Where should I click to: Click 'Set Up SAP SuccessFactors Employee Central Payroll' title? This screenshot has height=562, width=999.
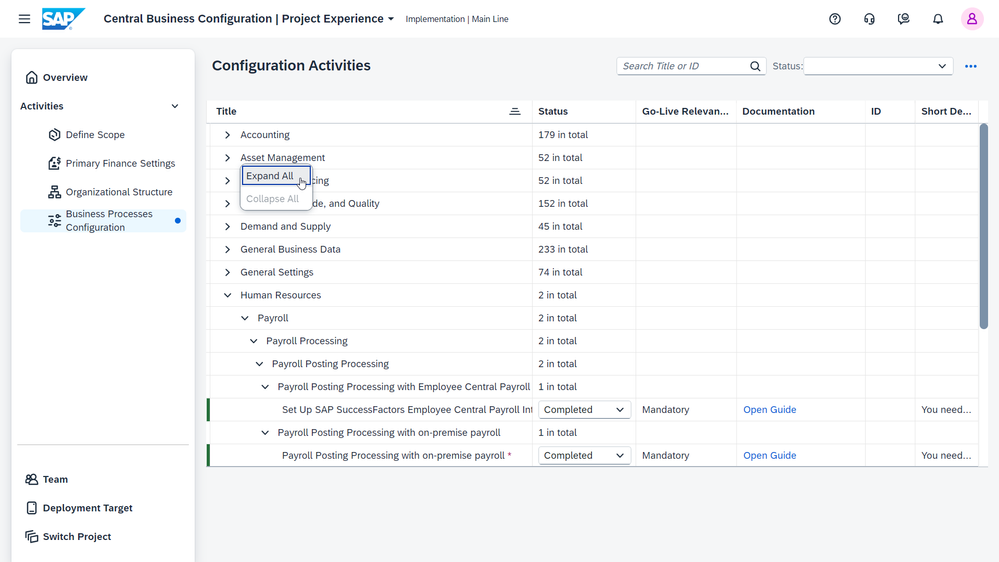click(x=407, y=410)
